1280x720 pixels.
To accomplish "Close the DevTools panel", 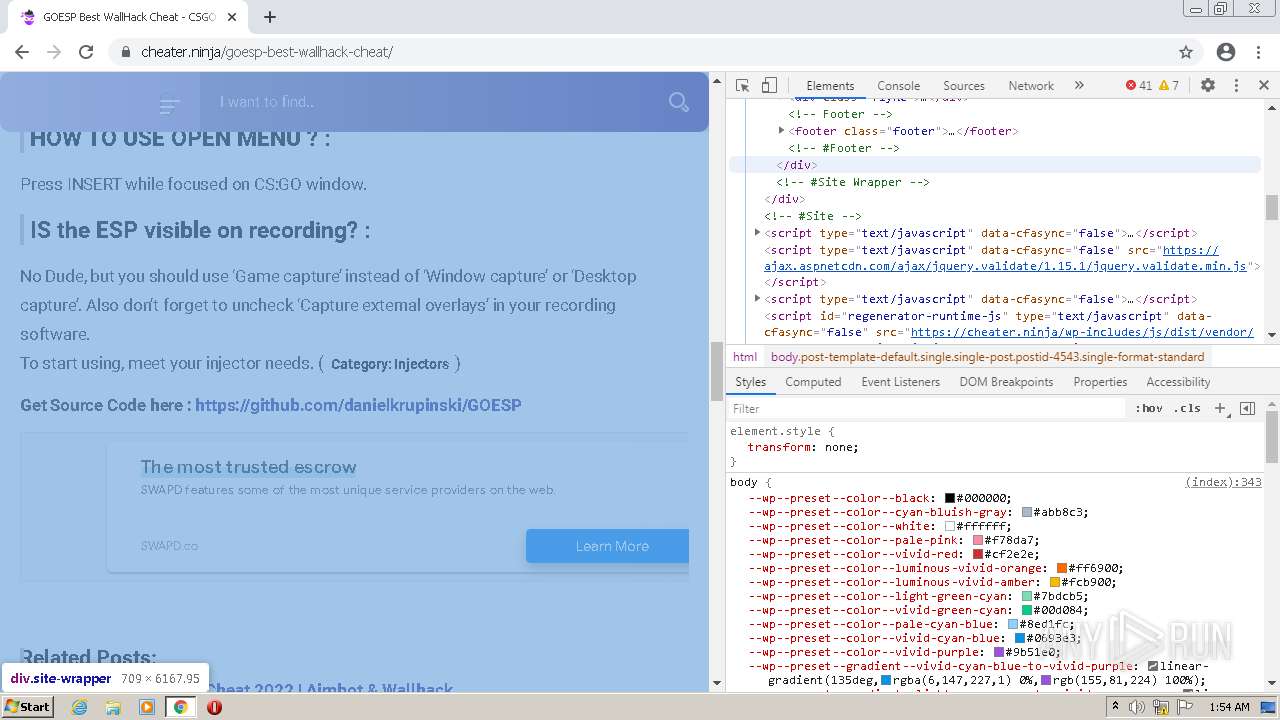I will [x=1264, y=86].
